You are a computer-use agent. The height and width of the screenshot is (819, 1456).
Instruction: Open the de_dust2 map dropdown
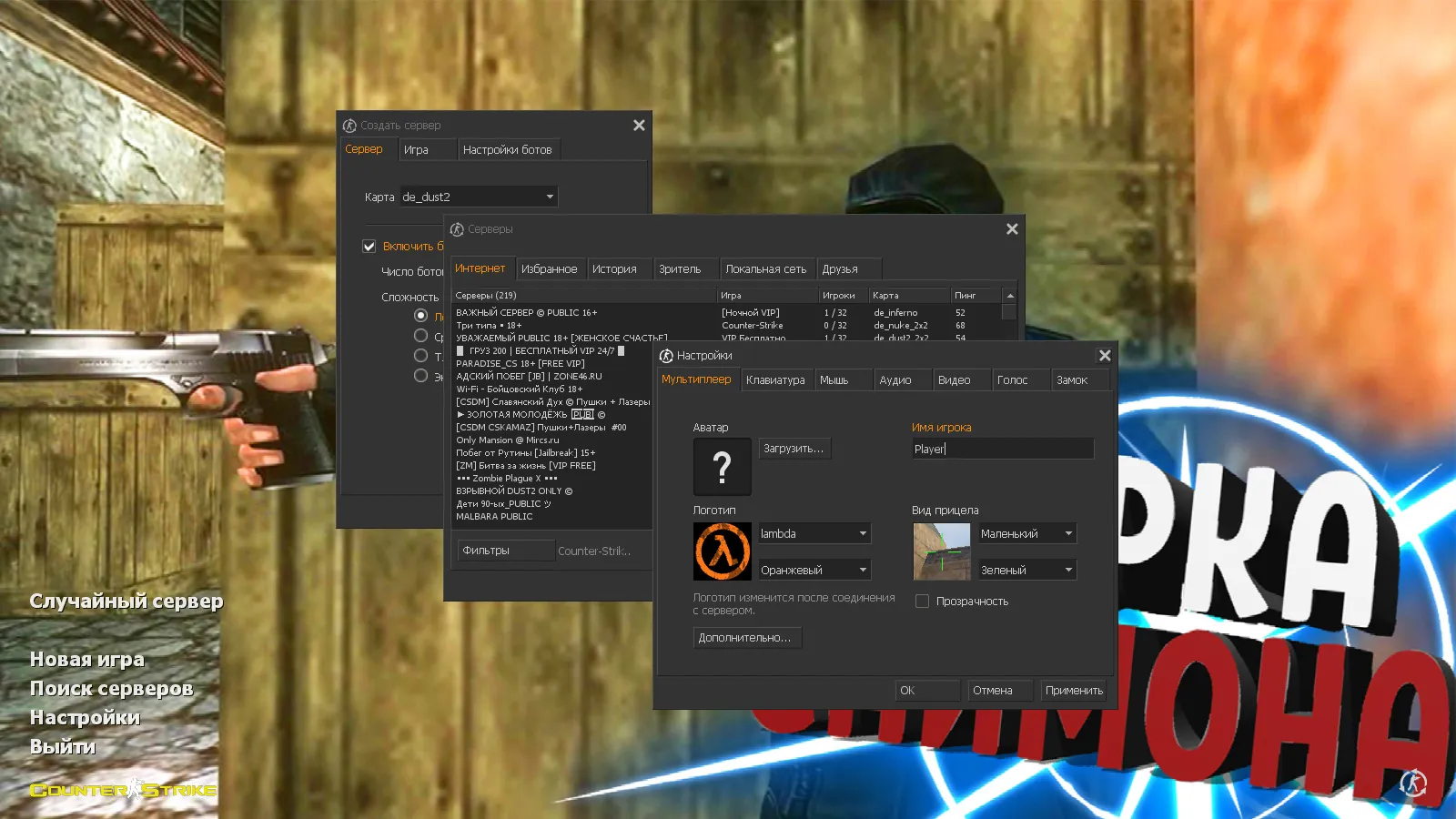pyautogui.click(x=479, y=197)
